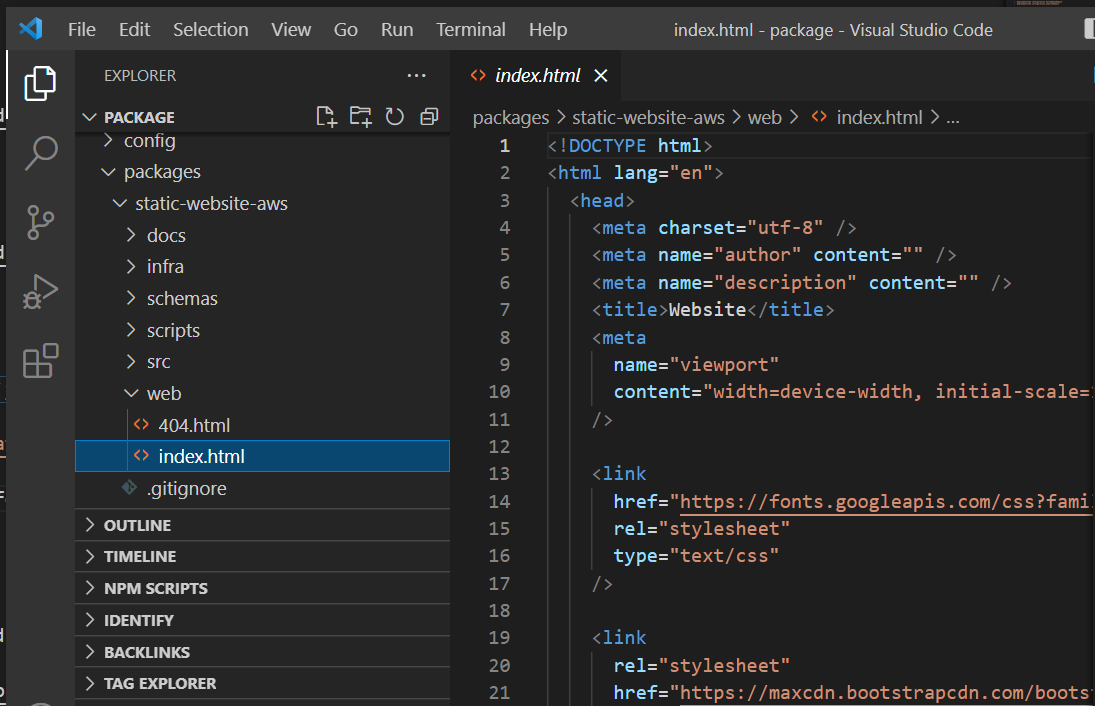1095x706 pixels.
Task: Open the File menu
Action: [82, 29]
